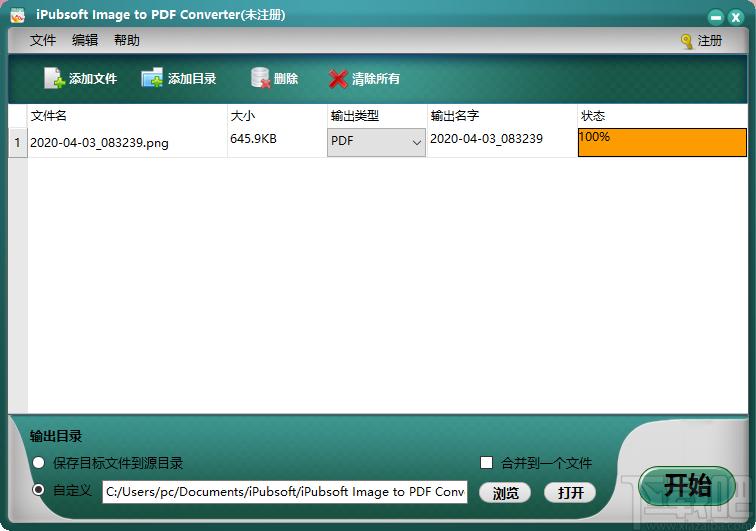Click the Open (打开) folder button
756x531 pixels.
570,492
